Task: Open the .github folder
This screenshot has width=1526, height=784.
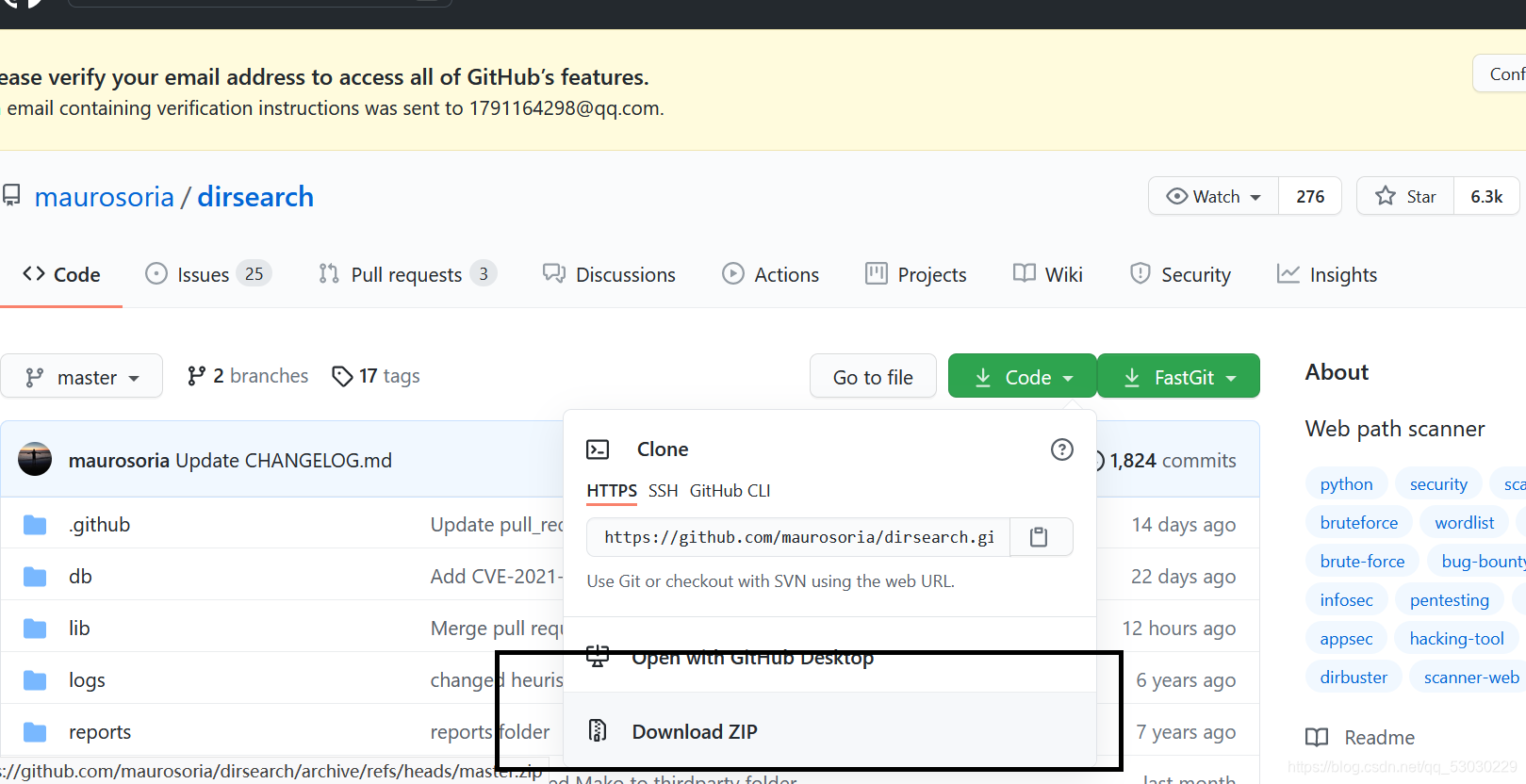Action: 99,525
